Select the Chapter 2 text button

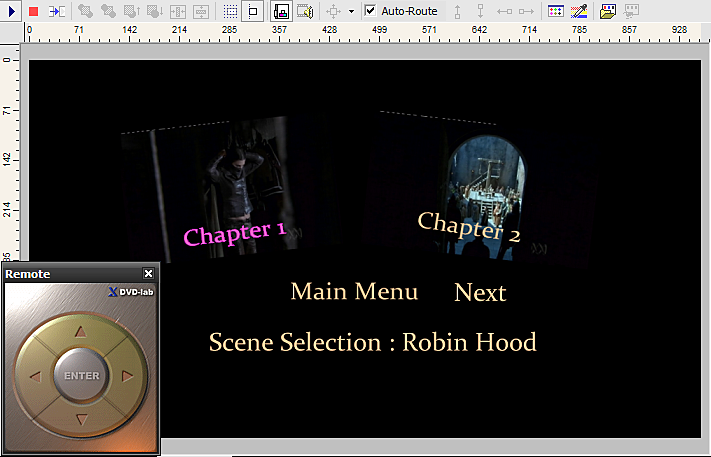tap(469, 227)
